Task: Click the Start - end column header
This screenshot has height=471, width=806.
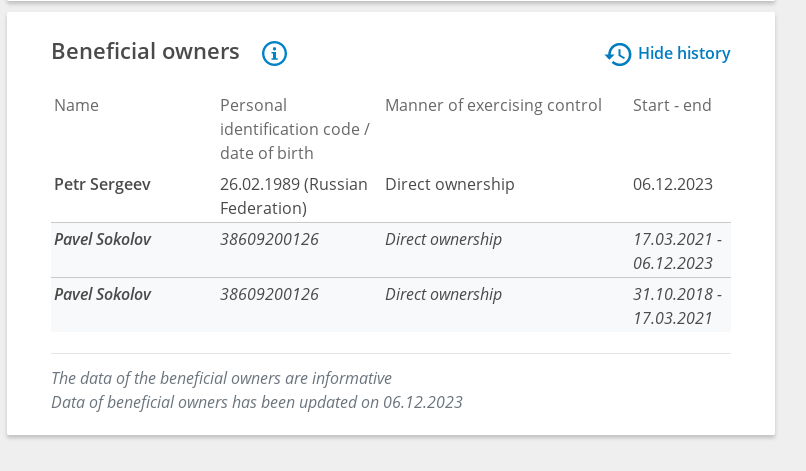Action: coord(672,105)
